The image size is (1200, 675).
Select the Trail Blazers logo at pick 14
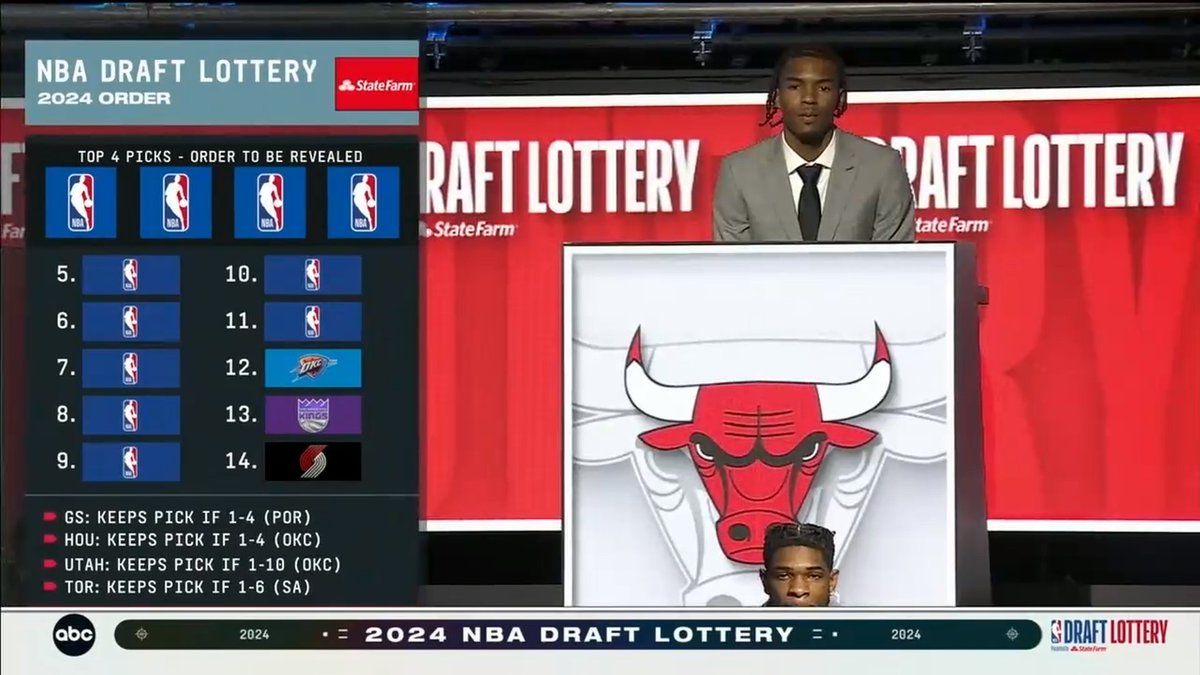[313, 462]
